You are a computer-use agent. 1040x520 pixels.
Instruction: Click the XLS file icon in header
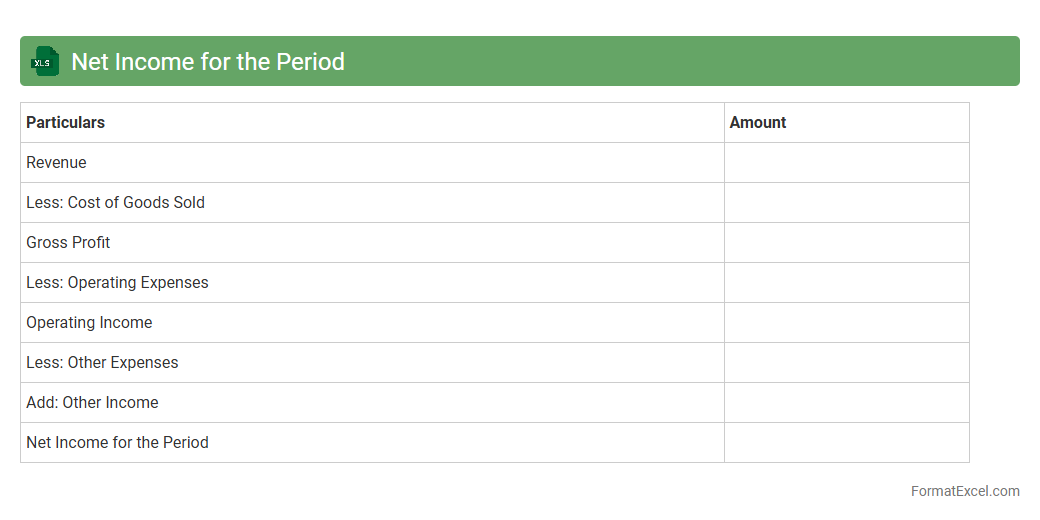[x=45, y=61]
